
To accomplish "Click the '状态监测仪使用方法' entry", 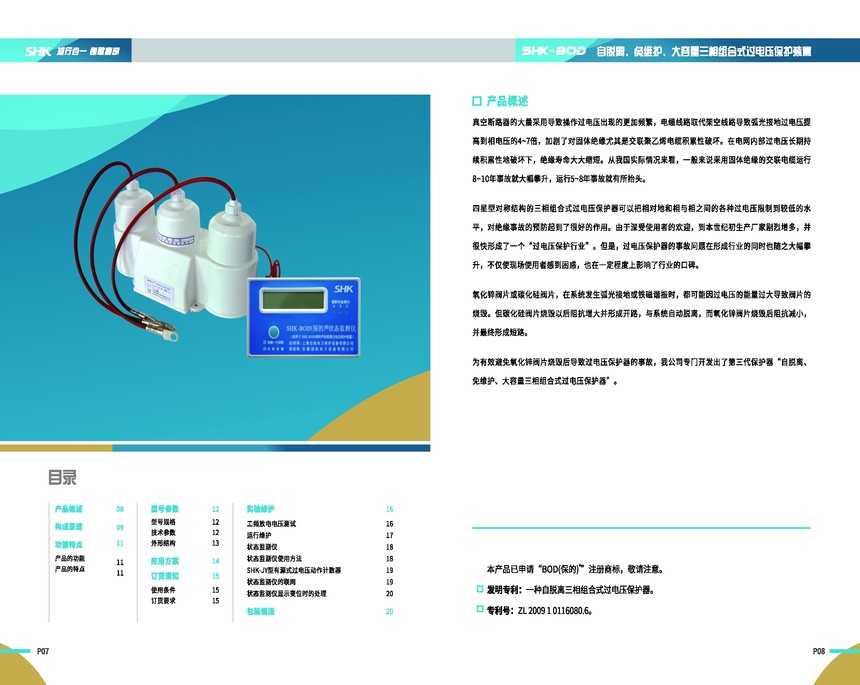I will pos(274,558).
